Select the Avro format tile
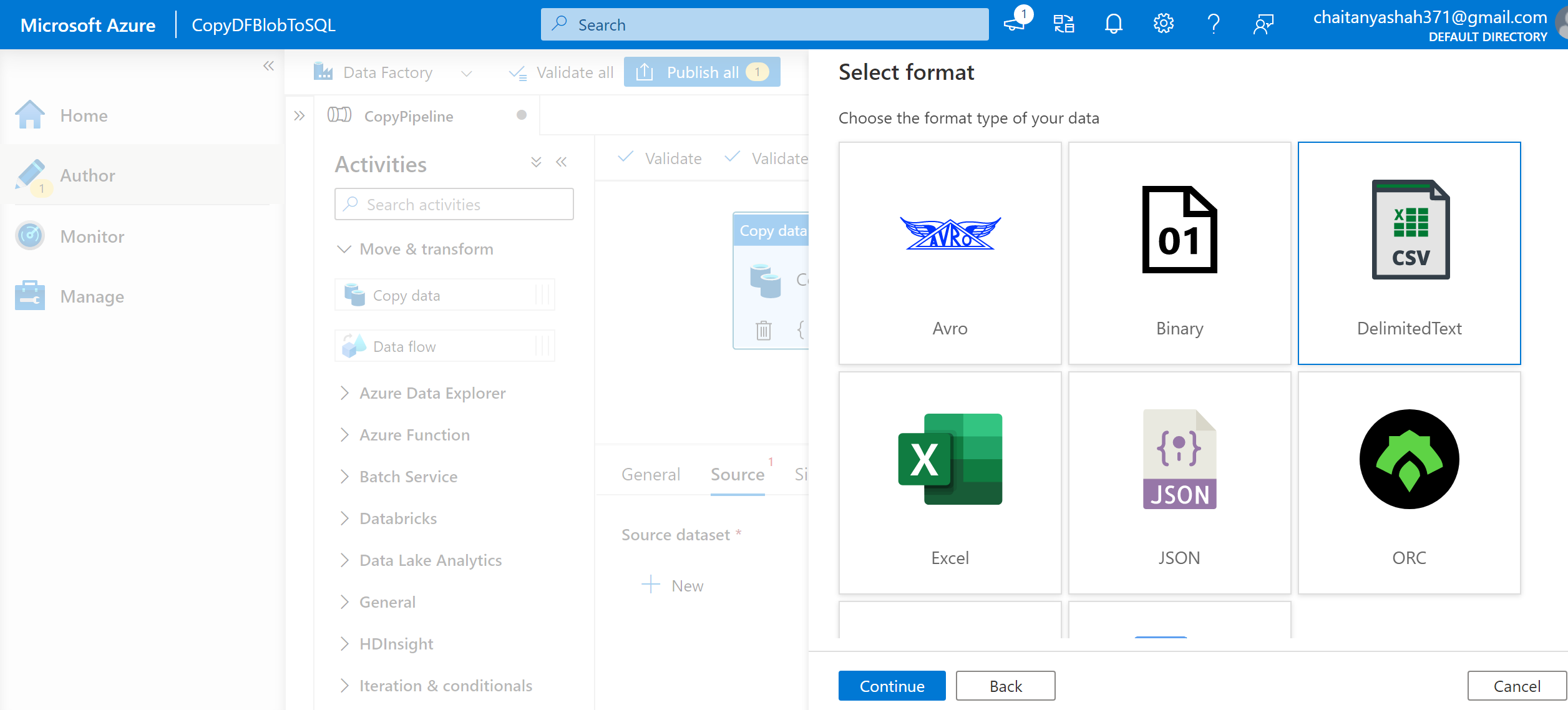 [950, 253]
